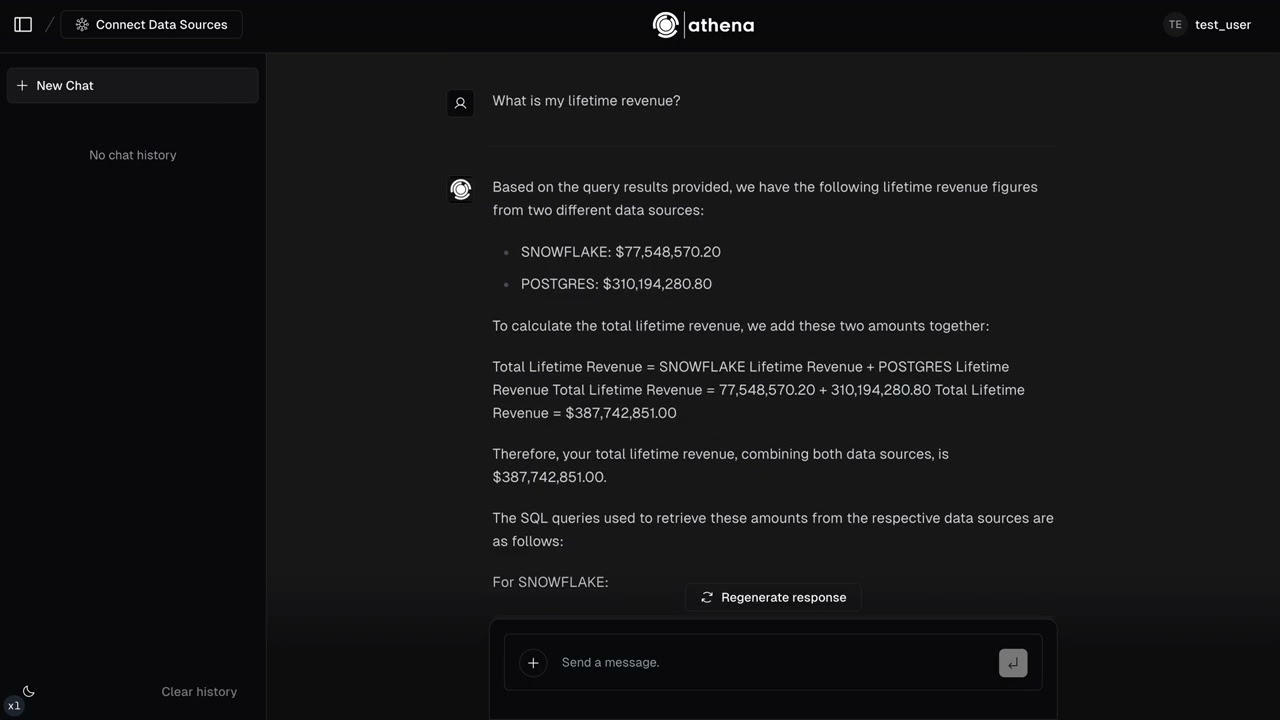Open test_user account menu

(1222, 25)
